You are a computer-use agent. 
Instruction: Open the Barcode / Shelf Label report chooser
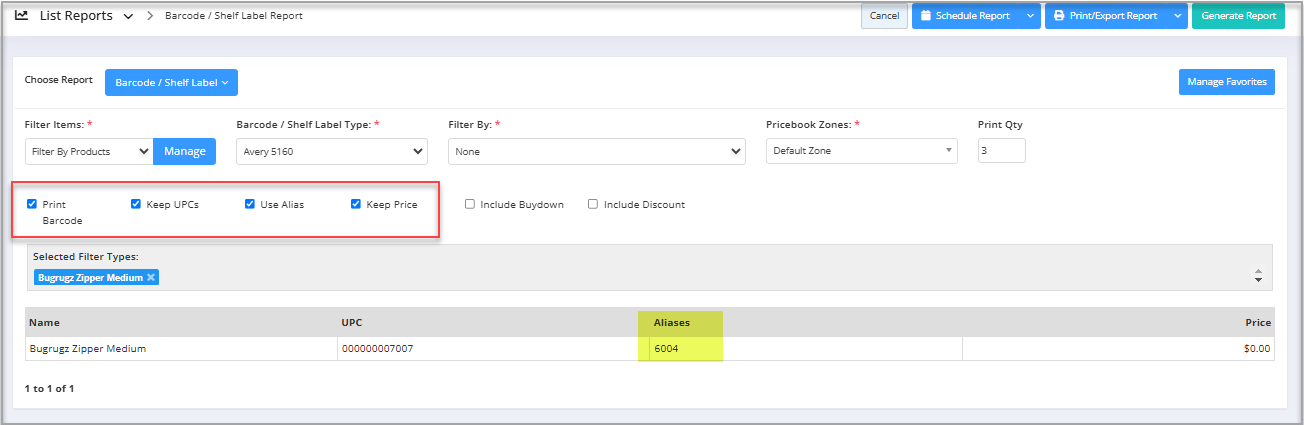(x=171, y=82)
